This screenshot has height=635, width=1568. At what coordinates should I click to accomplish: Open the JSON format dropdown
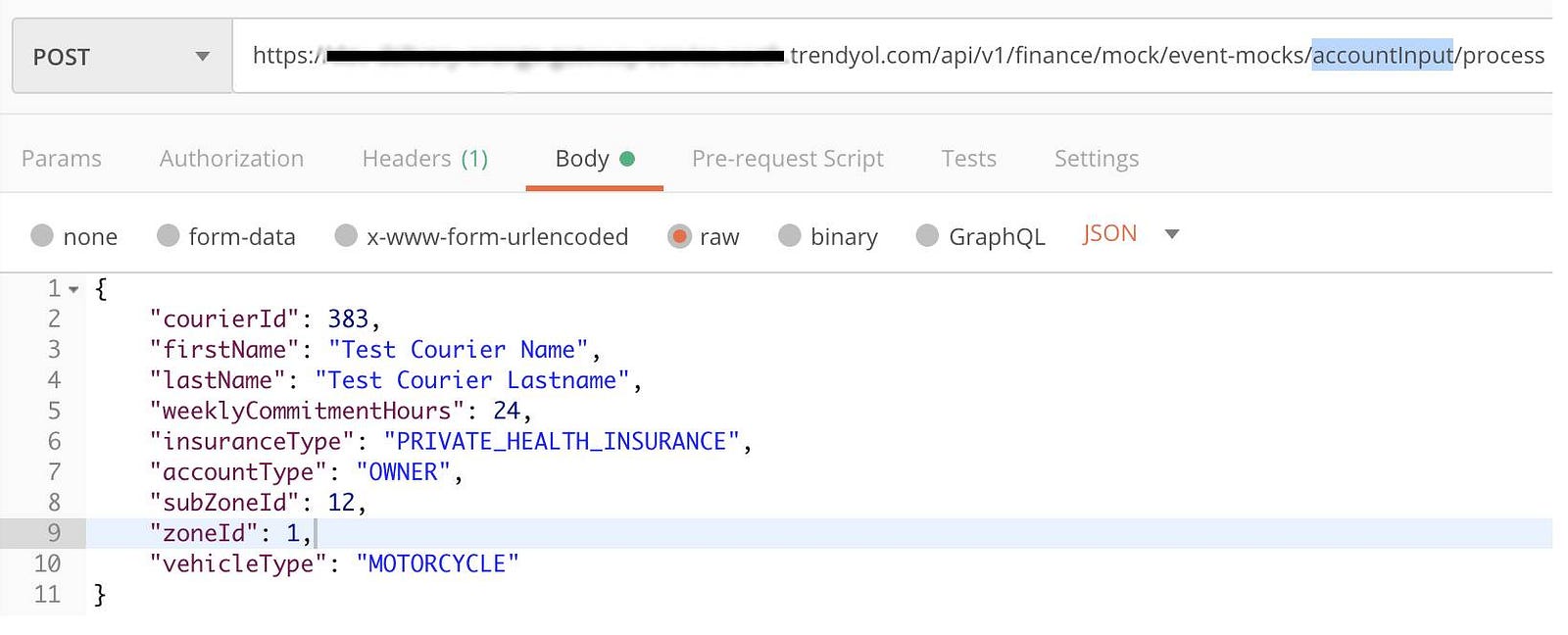pyautogui.click(x=1131, y=234)
